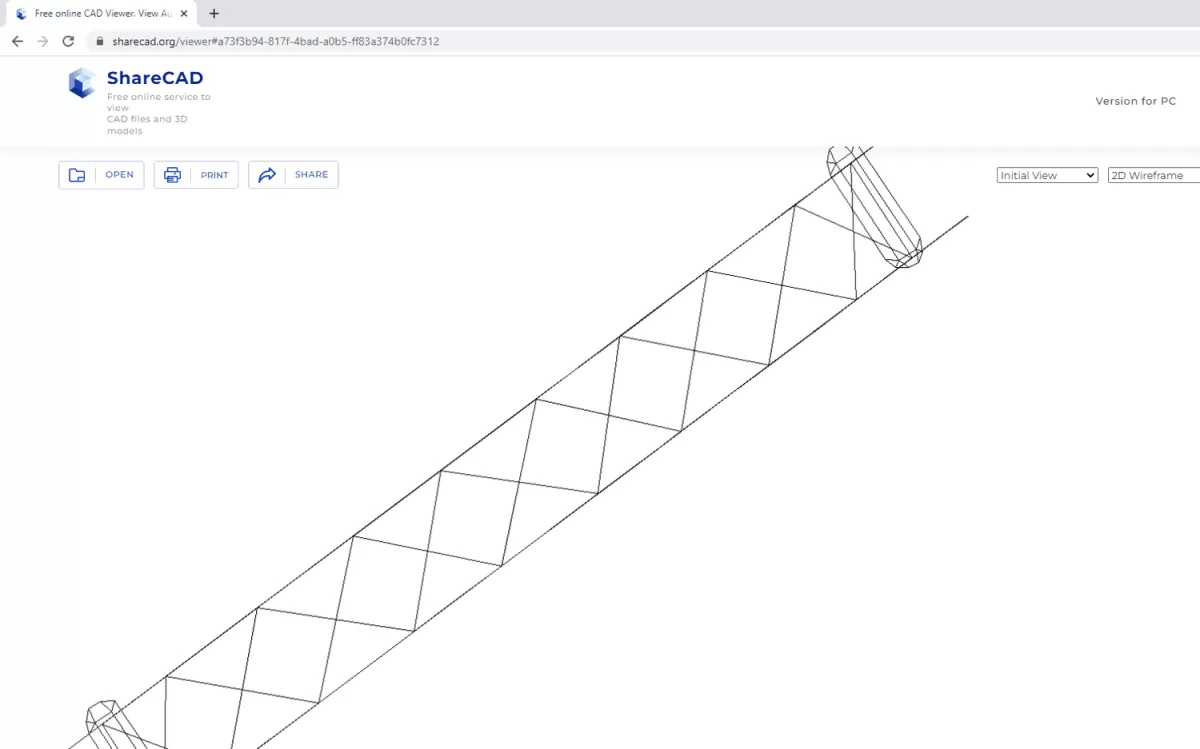Screen dimensions: 1200x749
Task: Click the 'Free online service to view' tagline
Action: [159, 102]
